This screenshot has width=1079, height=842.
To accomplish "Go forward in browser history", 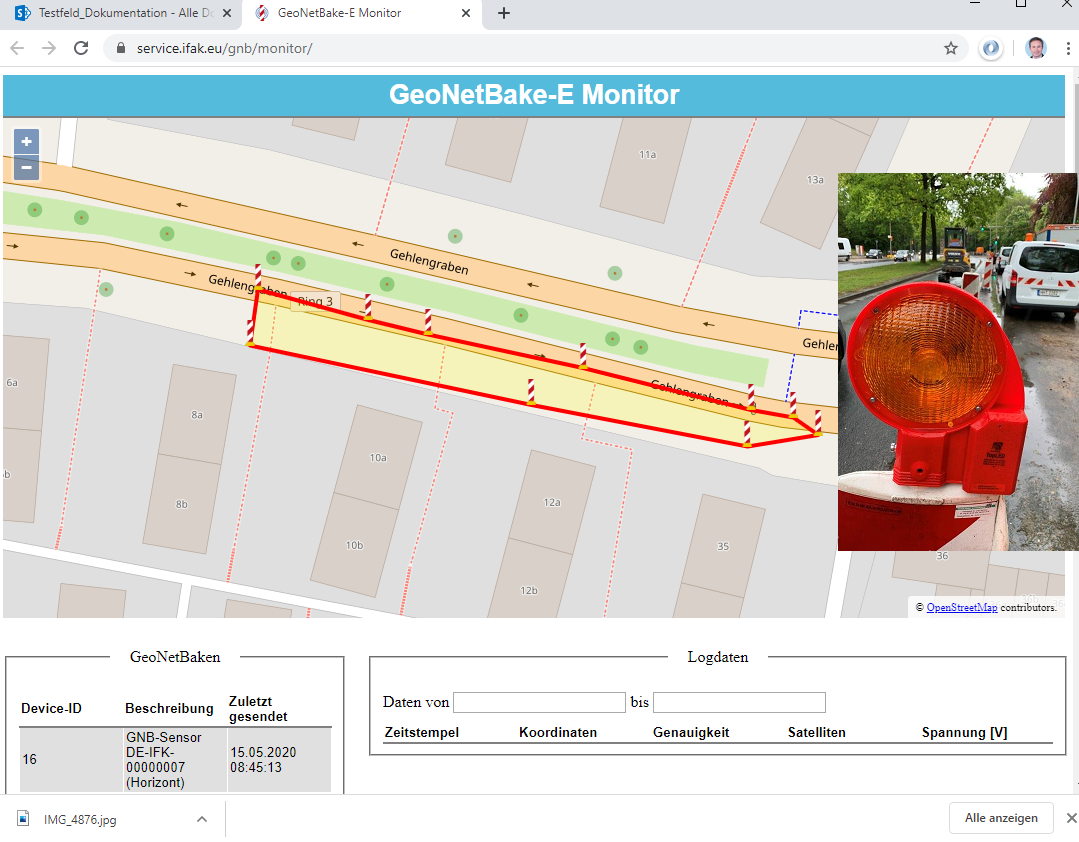I will [x=49, y=48].
